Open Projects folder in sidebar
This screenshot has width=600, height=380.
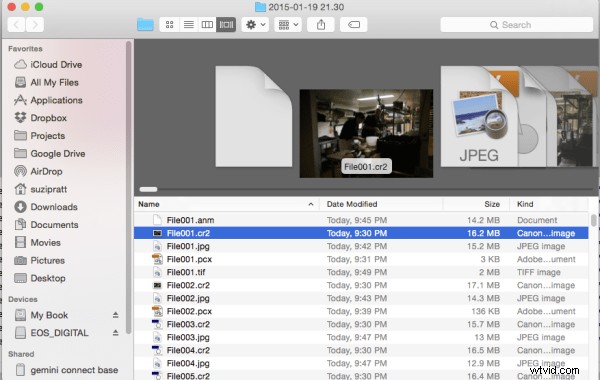coord(40,136)
